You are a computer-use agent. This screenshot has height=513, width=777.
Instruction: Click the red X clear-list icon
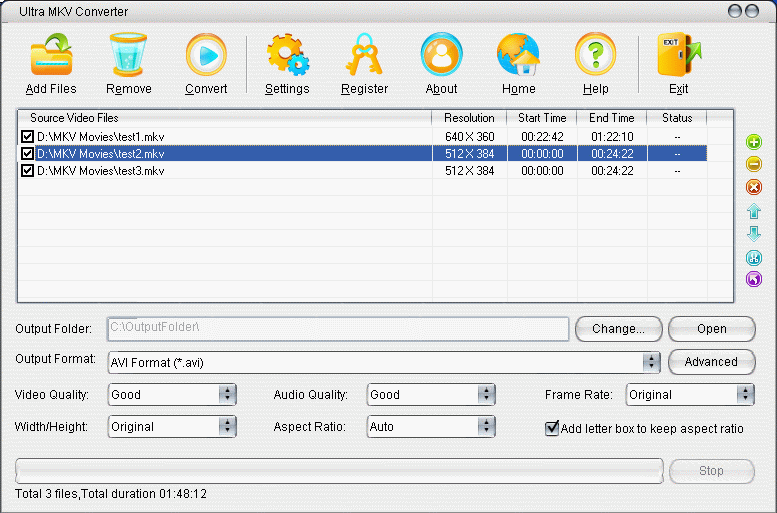[x=754, y=187]
